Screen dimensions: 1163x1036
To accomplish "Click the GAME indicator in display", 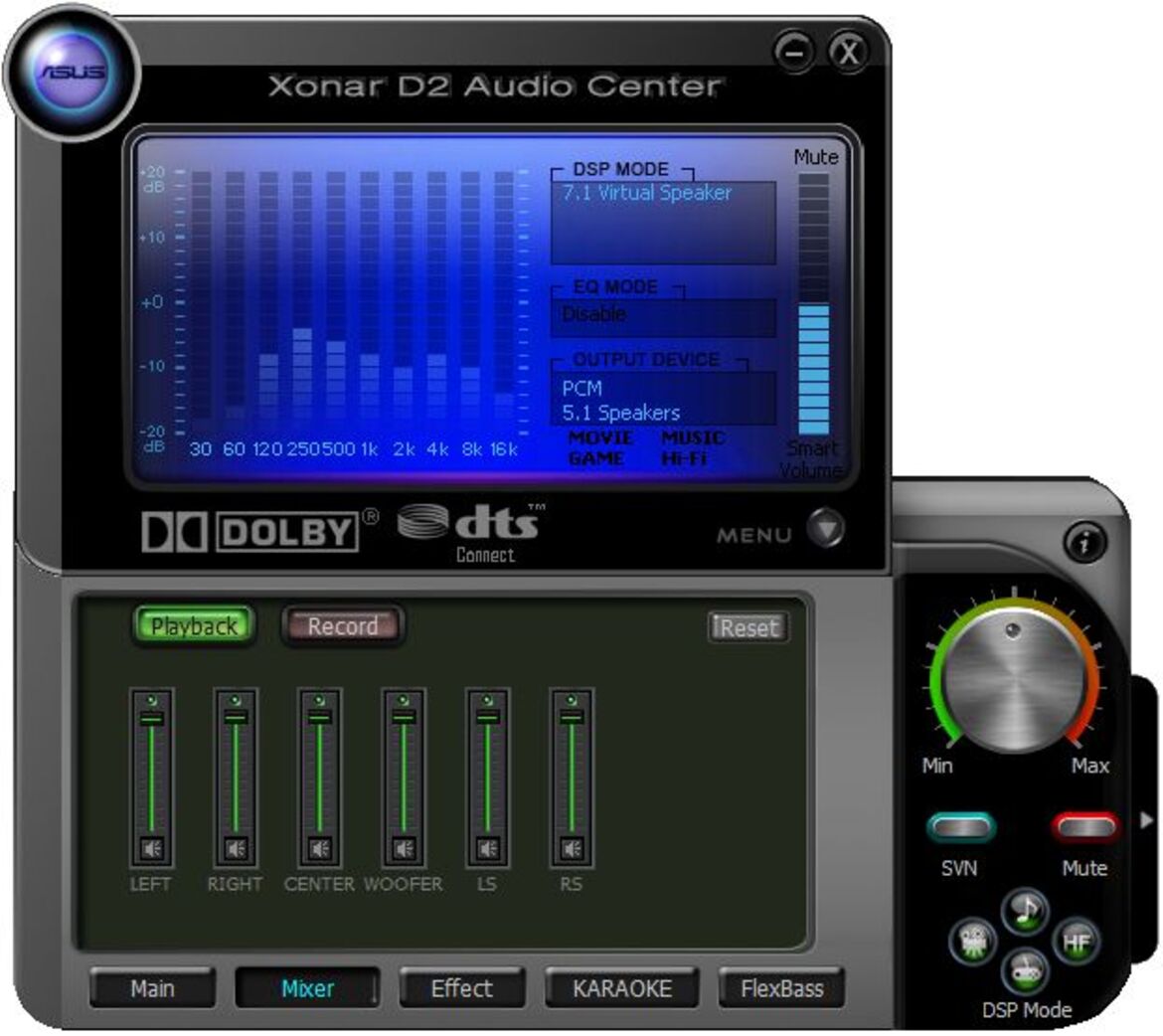I will [x=595, y=458].
